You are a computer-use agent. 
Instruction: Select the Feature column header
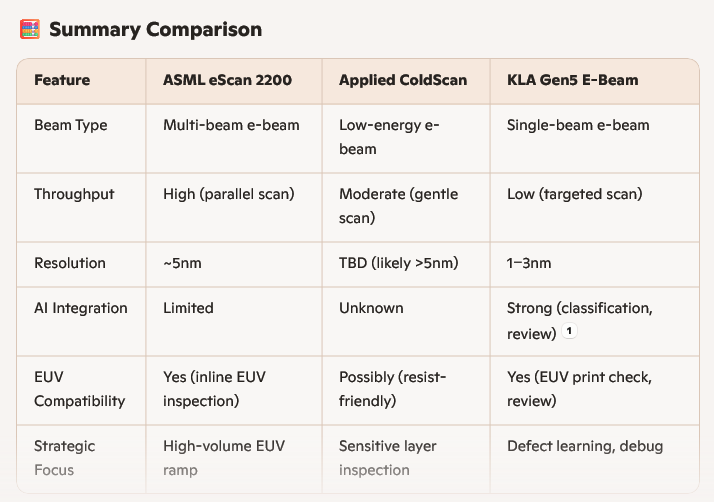point(62,80)
